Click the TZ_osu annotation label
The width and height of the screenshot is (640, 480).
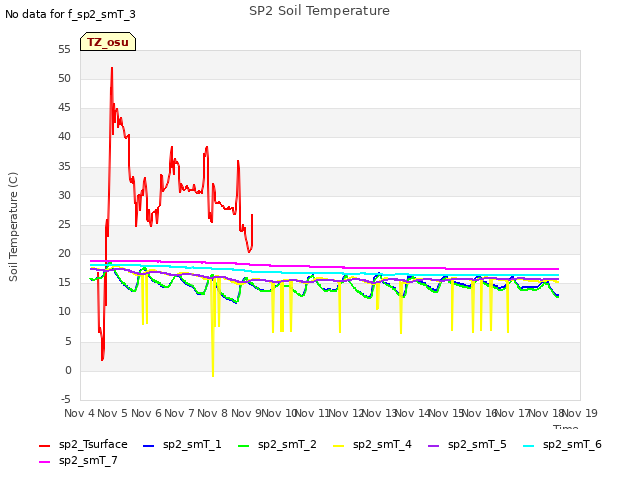click(108, 42)
